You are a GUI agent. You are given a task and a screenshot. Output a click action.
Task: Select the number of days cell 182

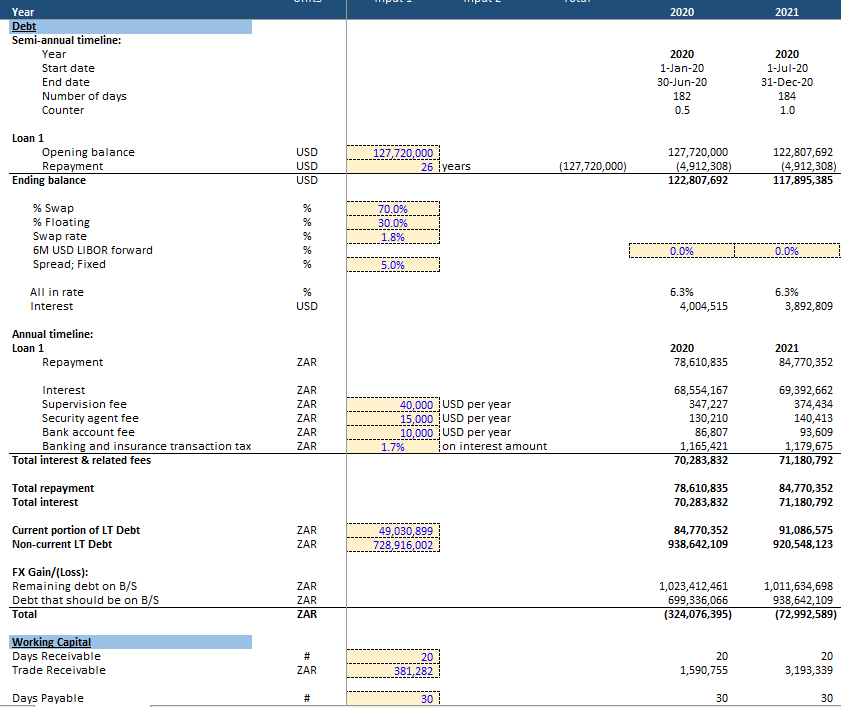(x=682, y=96)
